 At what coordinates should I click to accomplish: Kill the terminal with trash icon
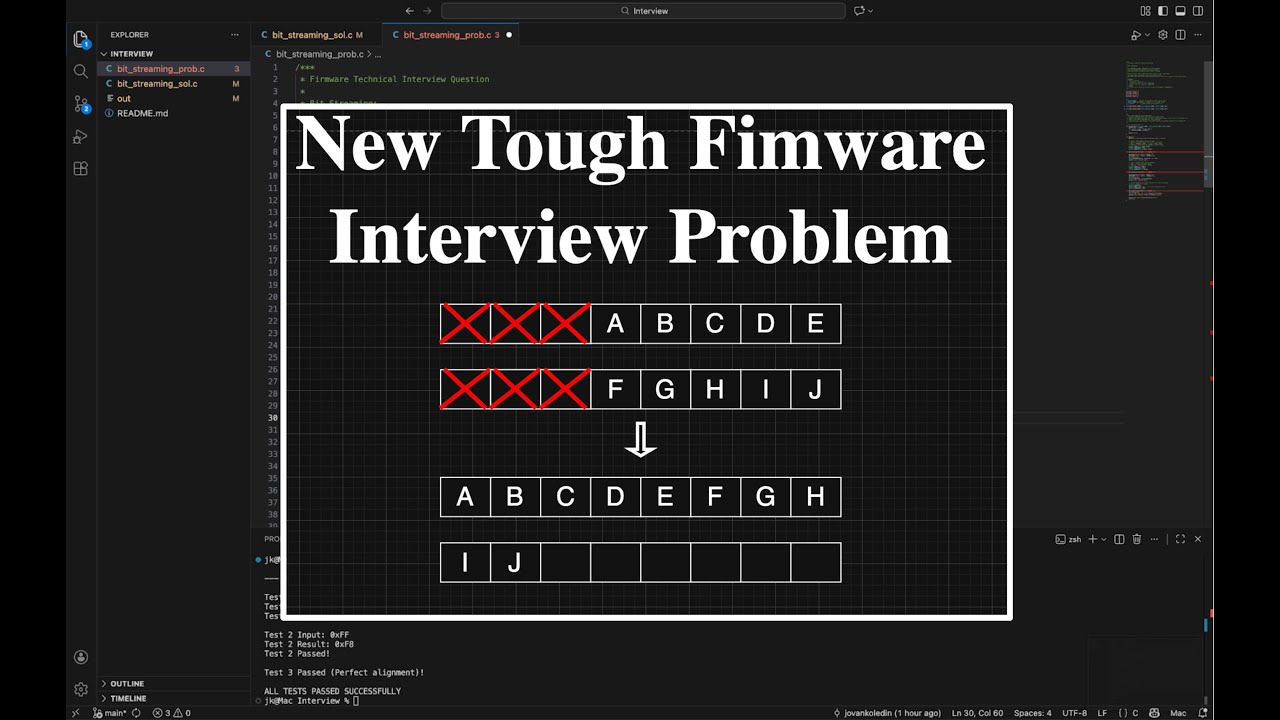1136,539
